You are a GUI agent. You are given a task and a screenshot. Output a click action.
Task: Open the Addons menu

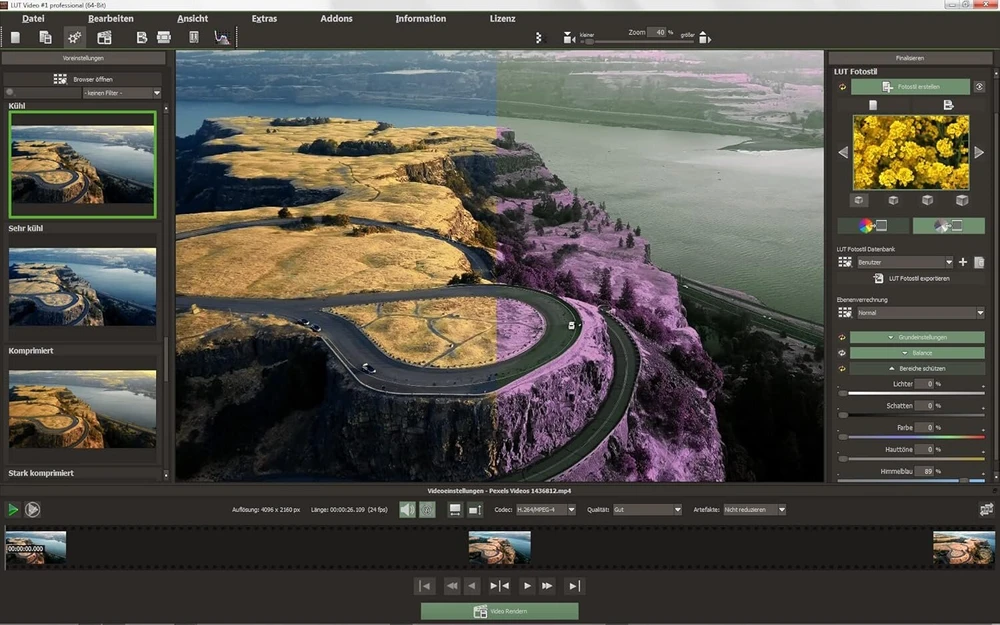point(336,18)
